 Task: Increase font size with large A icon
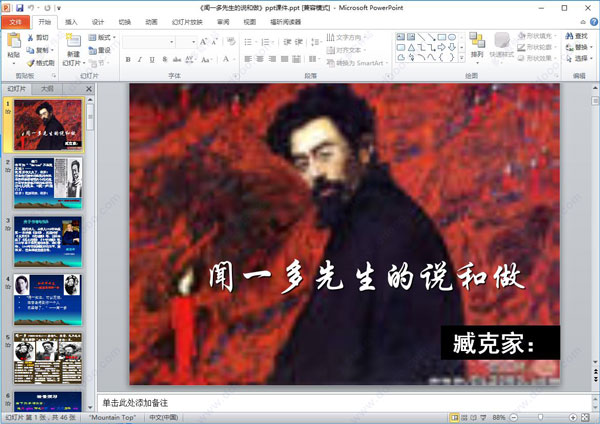click(x=204, y=42)
